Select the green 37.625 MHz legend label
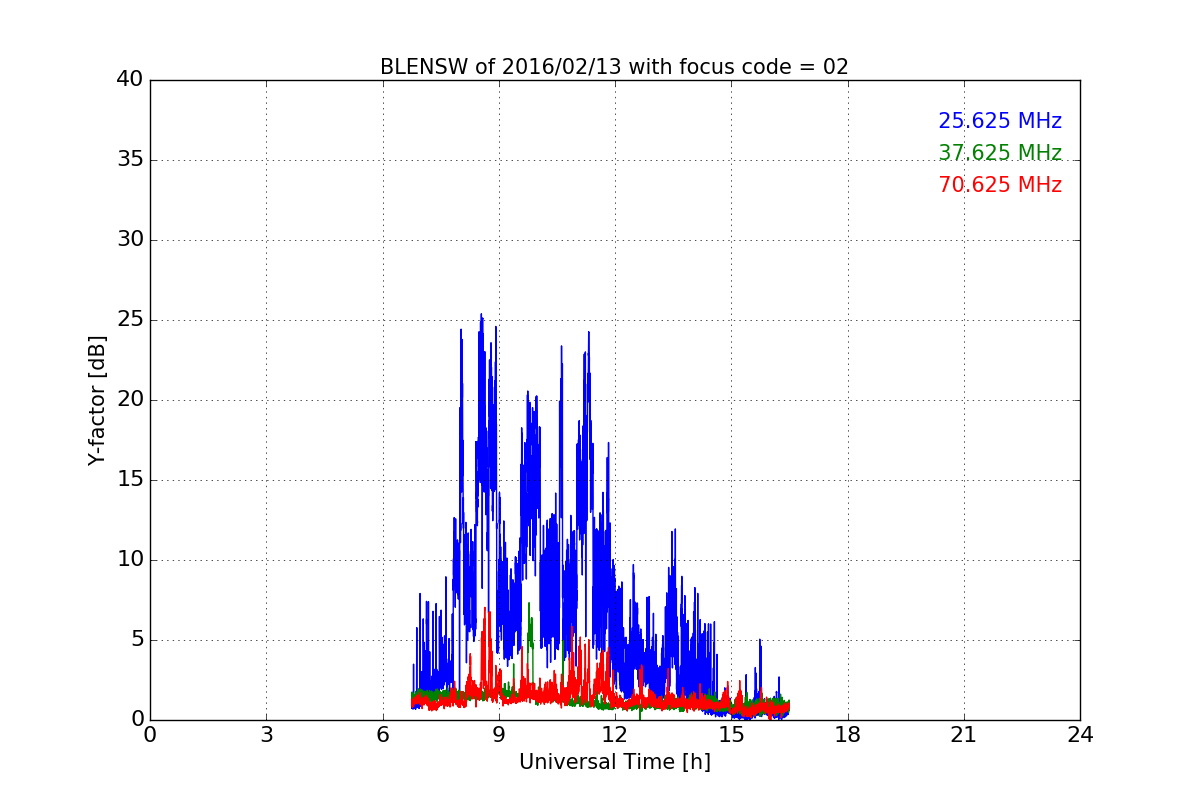This screenshot has width=1200, height=800. pos(1000,153)
